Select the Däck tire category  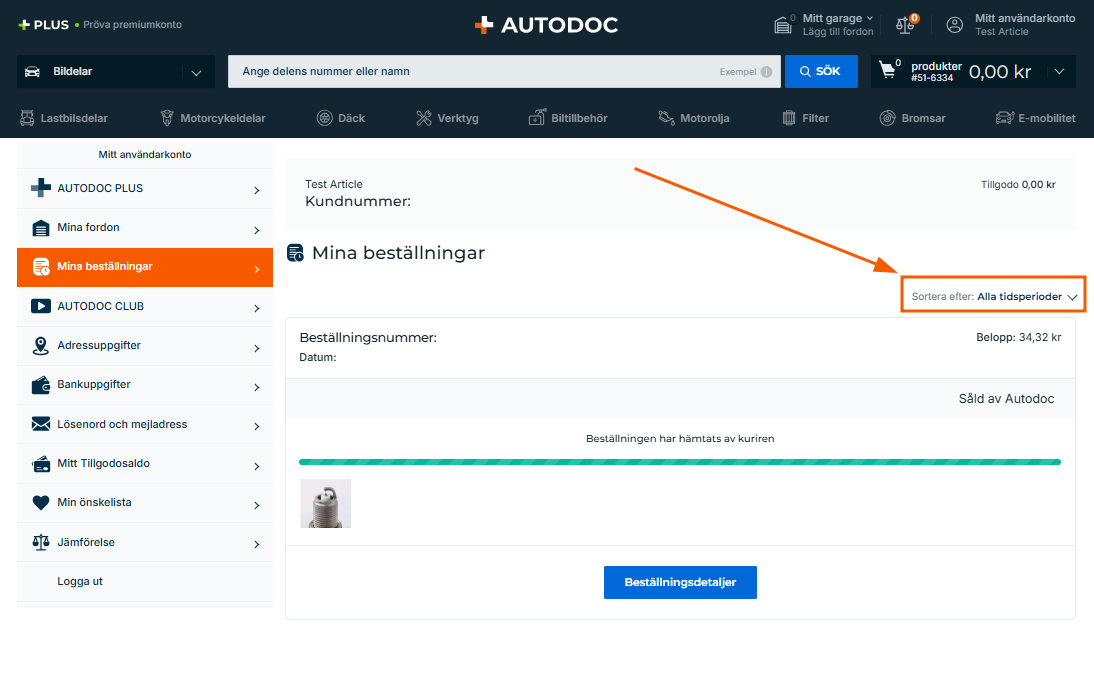(340, 118)
